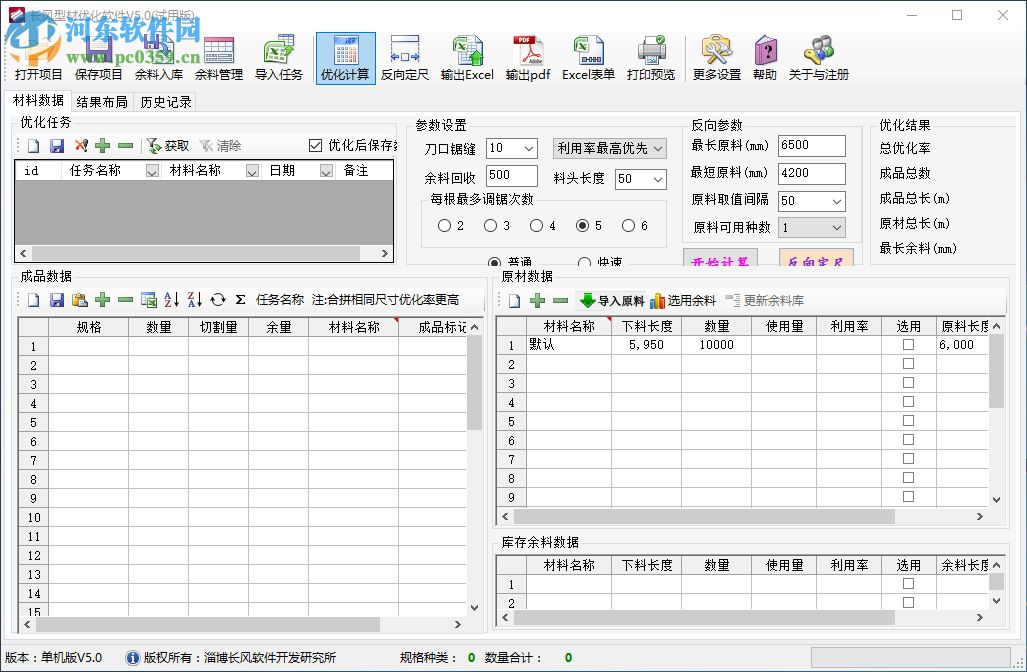Open 打印预览 print preview
The width and height of the screenshot is (1027, 672).
click(651, 56)
